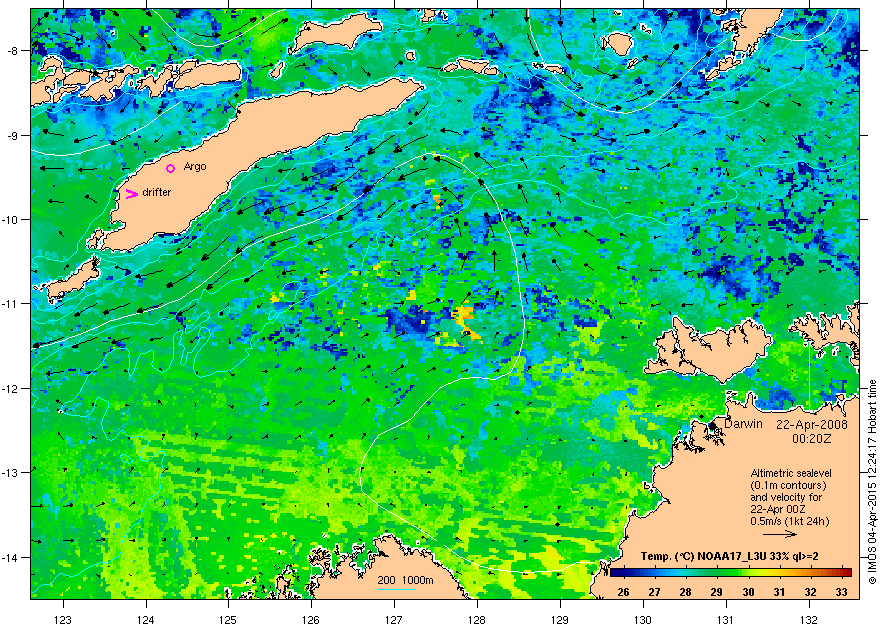Click latitude axis label '-14'

pyautogui.click(x=11, y=558)
